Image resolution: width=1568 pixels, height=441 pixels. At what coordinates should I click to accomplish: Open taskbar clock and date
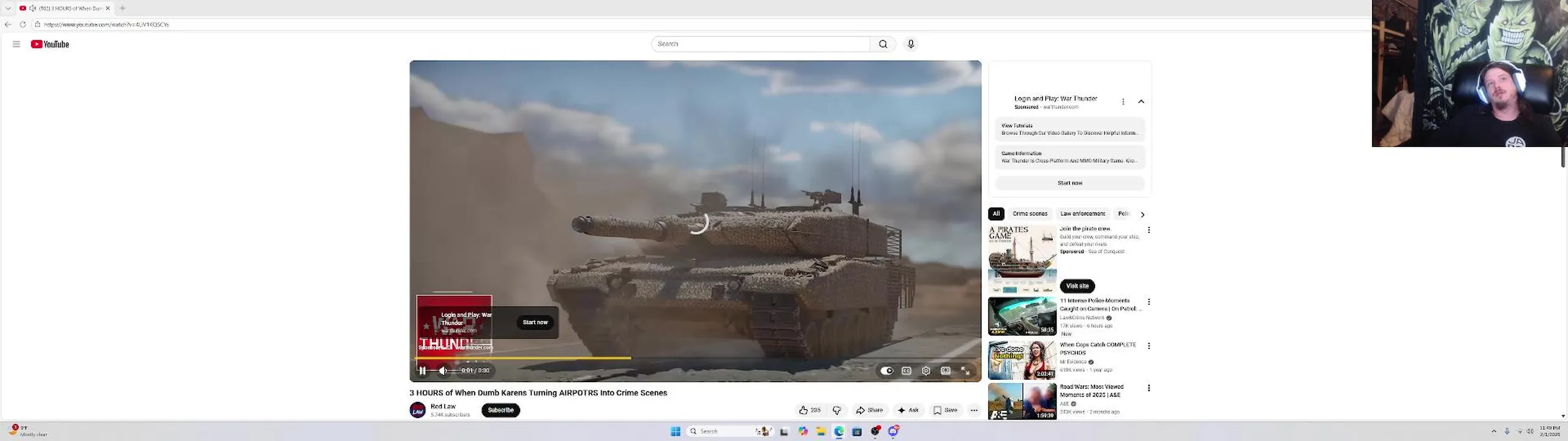point(1550,431)
